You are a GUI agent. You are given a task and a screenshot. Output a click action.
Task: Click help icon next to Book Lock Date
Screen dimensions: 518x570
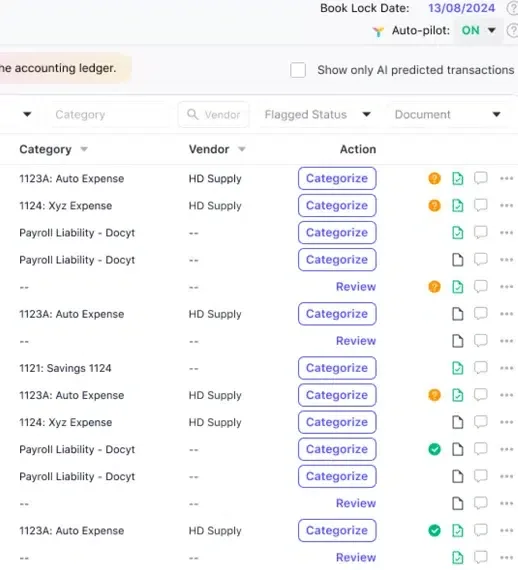tap(513, 8)
